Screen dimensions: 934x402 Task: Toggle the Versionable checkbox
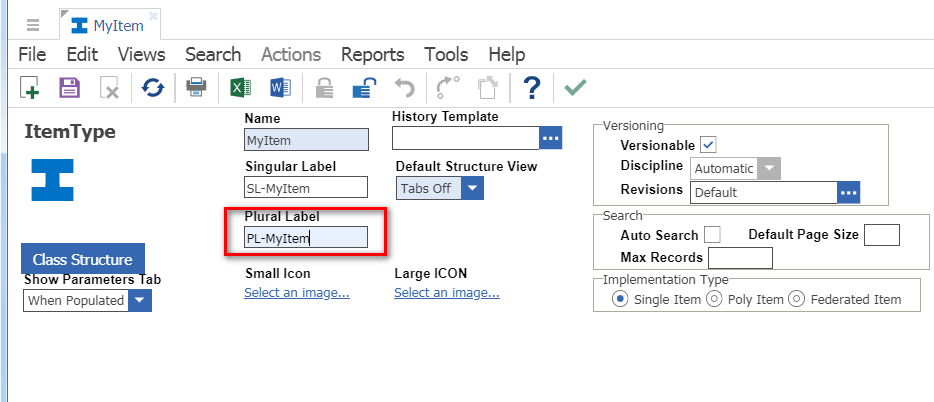point(708,145)
